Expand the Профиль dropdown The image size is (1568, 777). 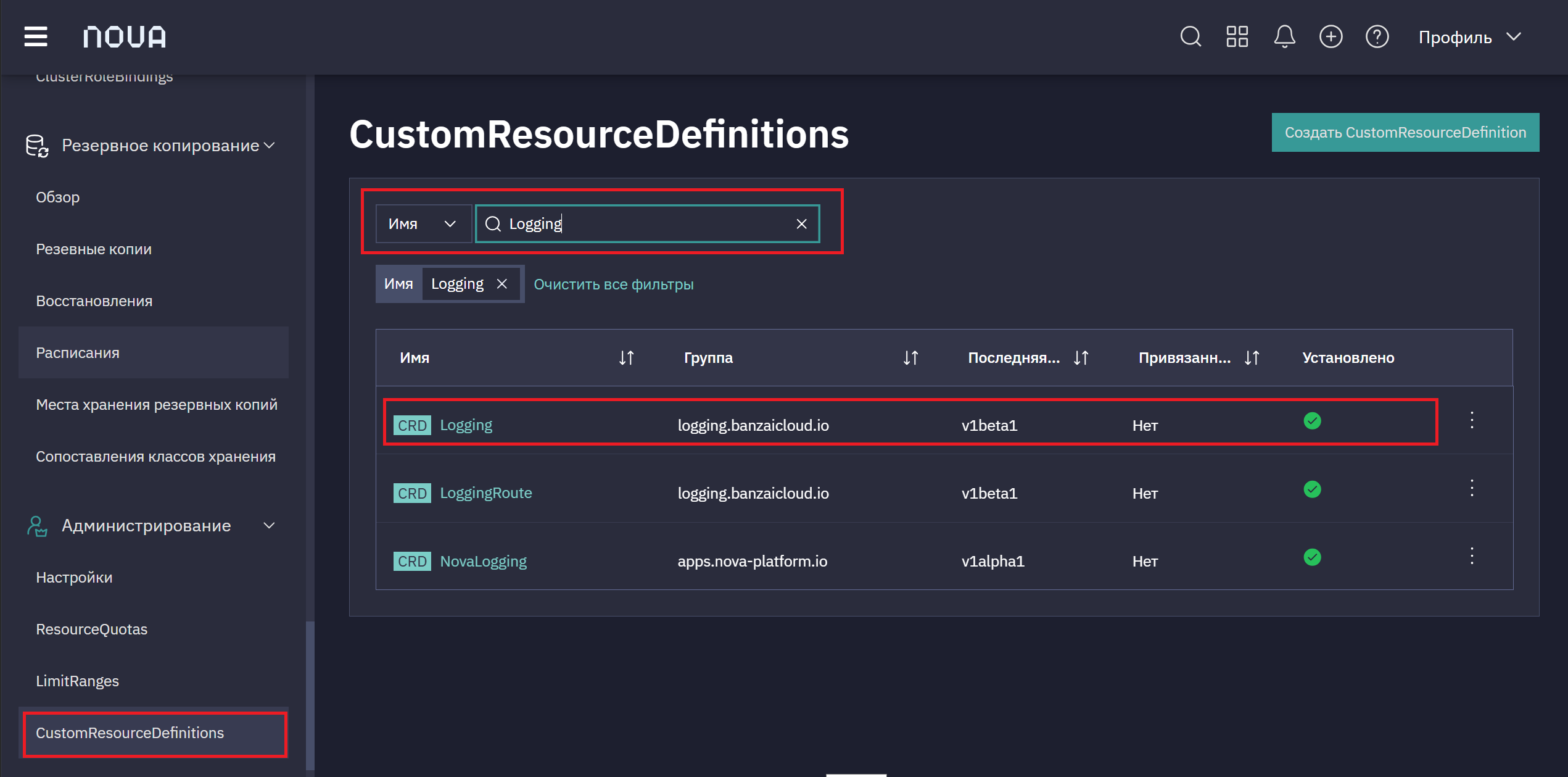point(1470,37)
